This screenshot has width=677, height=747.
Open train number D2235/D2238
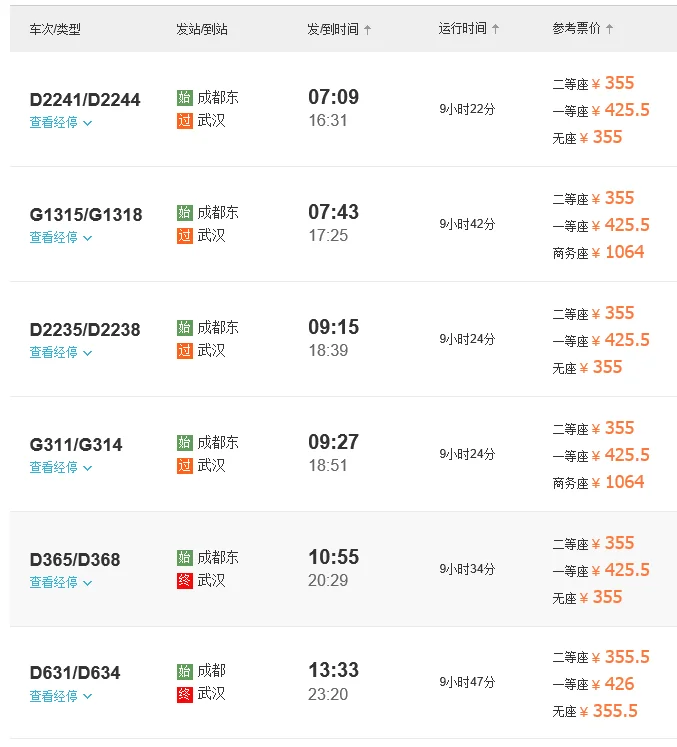[85, 330]
